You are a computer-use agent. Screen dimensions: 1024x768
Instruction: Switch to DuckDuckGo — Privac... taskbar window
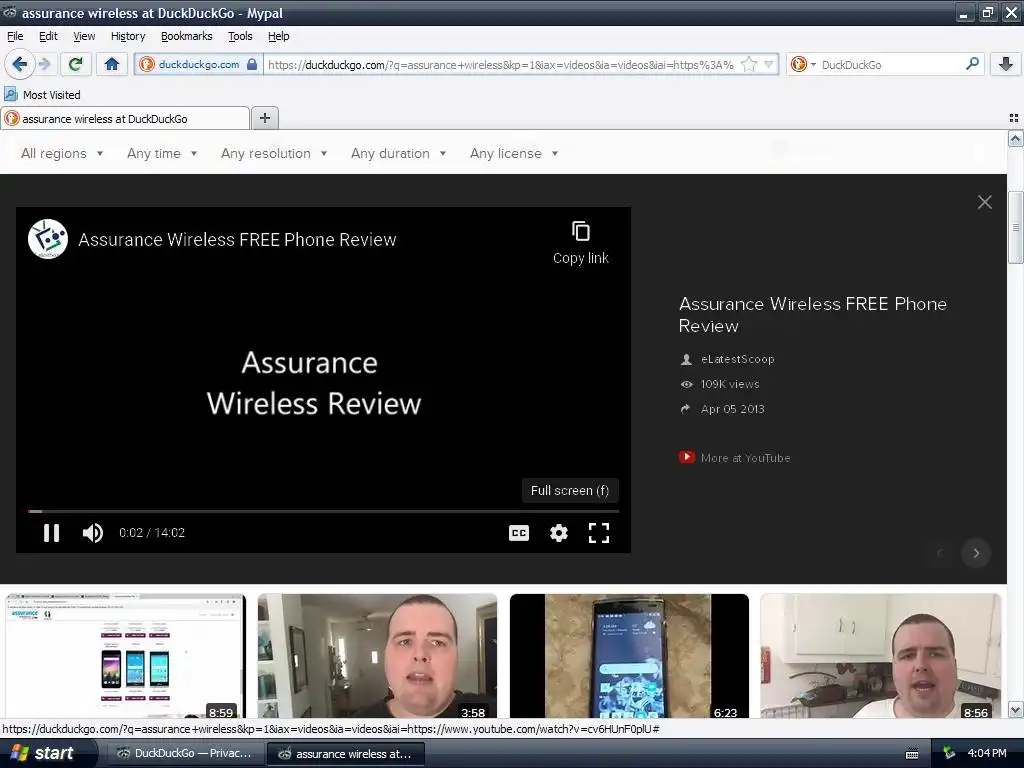184,753
